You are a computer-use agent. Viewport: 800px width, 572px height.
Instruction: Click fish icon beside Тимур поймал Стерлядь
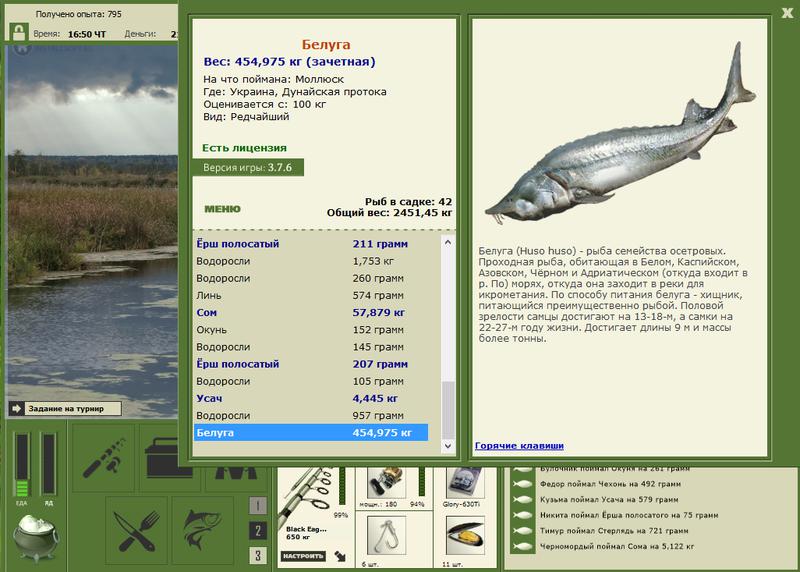coord(522,531)
